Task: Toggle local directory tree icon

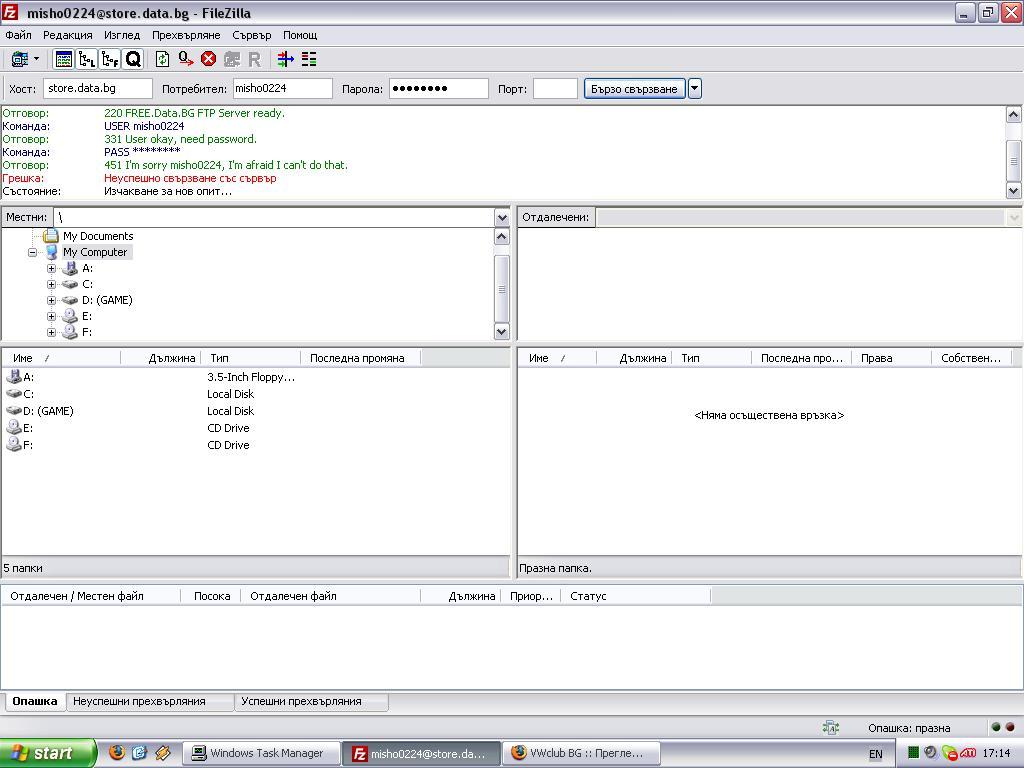Action: (86, 59)
